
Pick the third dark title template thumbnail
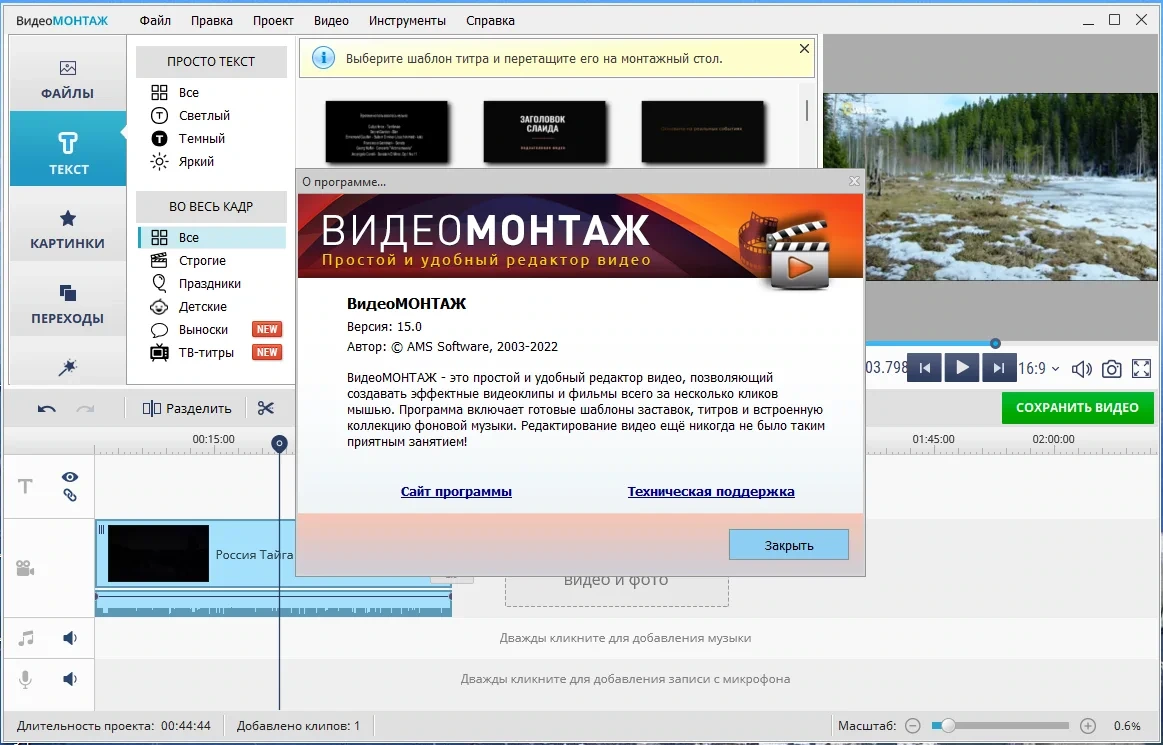tap(702, 131)
